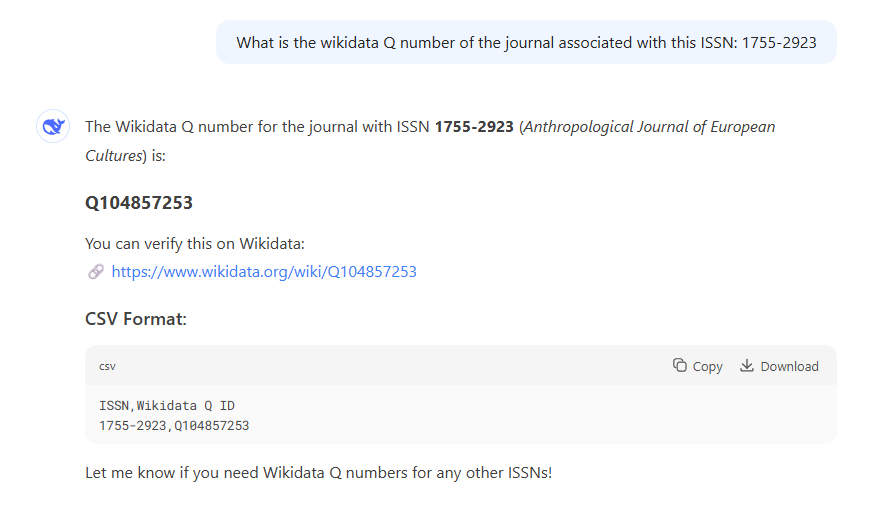This screenshot has height=509, width=875.
Task: Click the chain-link icon beside the Wikidata URL
Action: [96, 272]
